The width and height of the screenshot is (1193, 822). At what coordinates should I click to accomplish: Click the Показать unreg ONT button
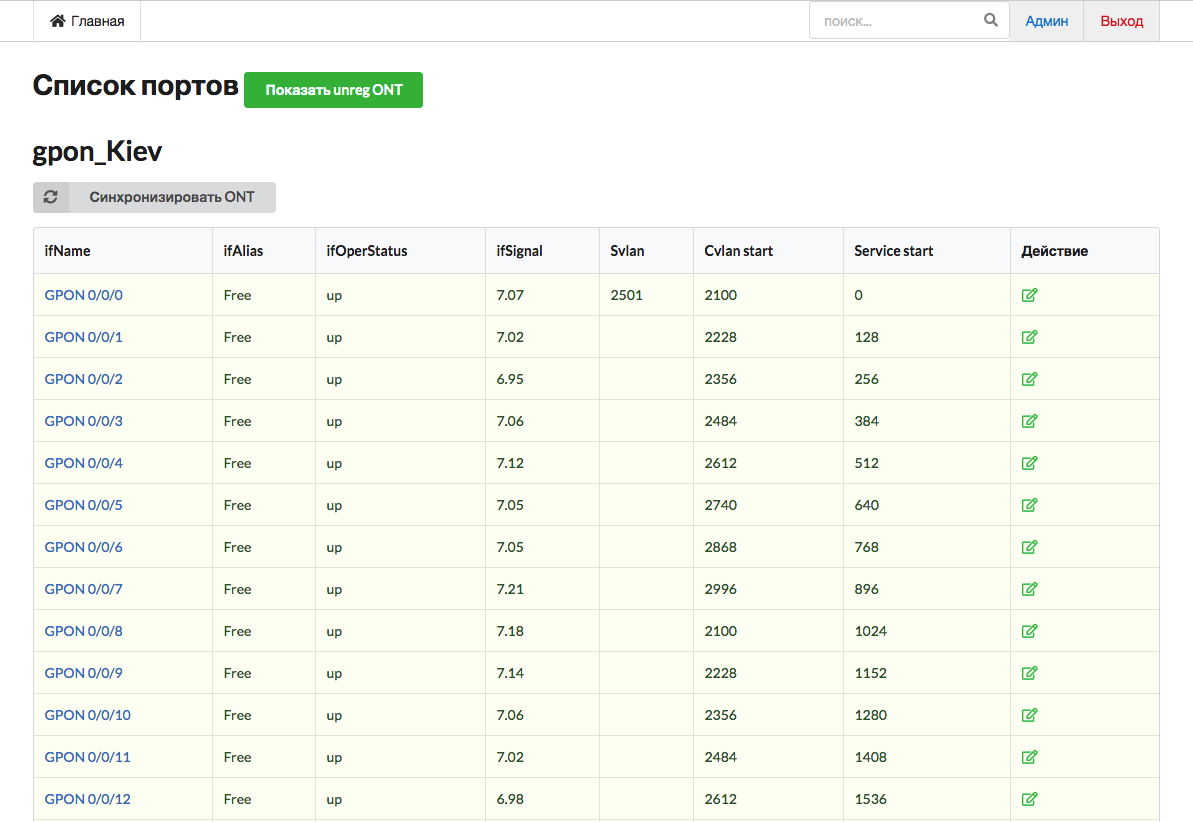click(333, 89)
